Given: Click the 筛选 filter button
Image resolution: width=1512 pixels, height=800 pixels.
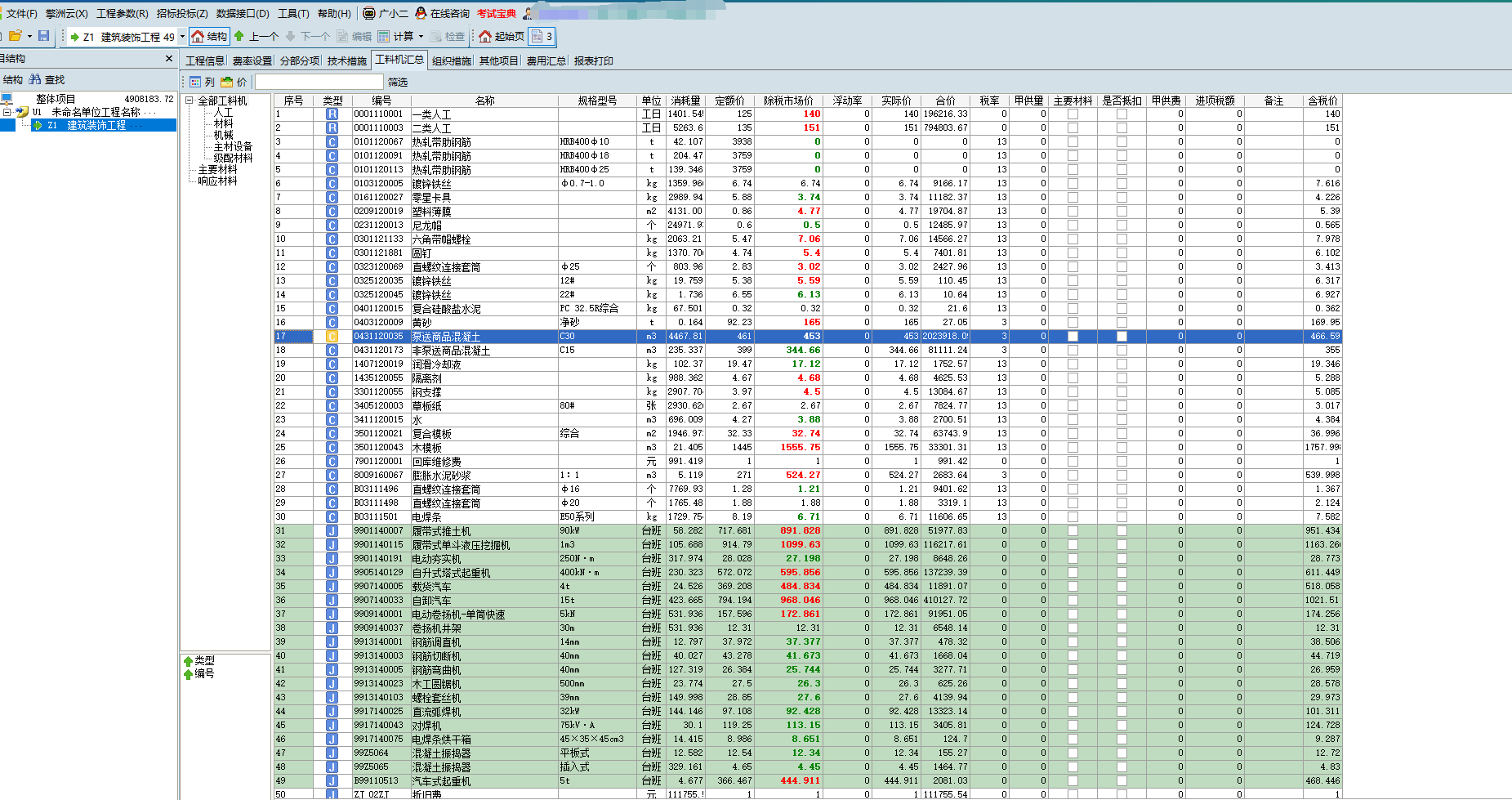Looking at the screenshot, I should click(398, 82).
